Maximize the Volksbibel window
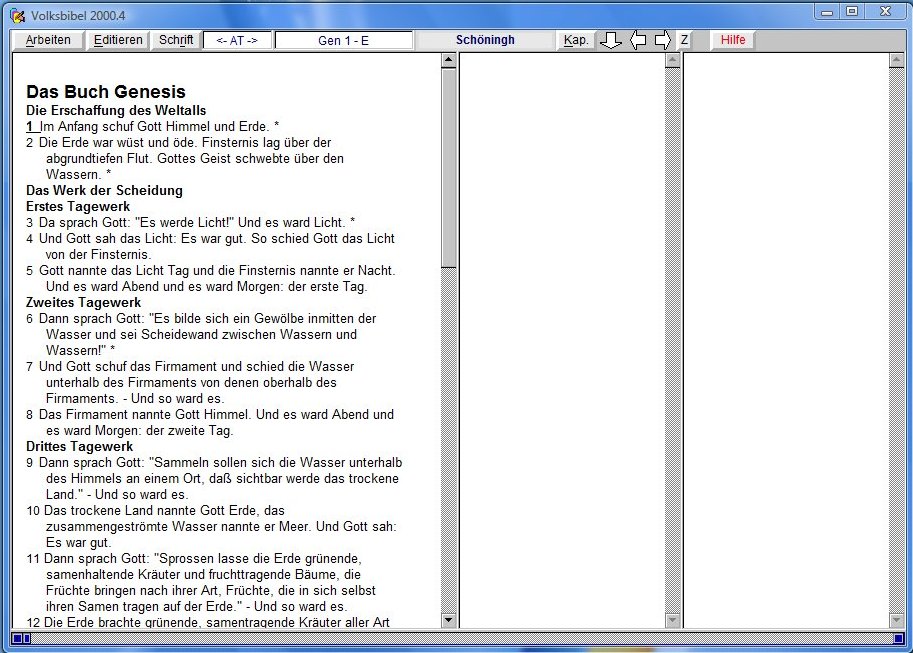 (x=852, y=12)
